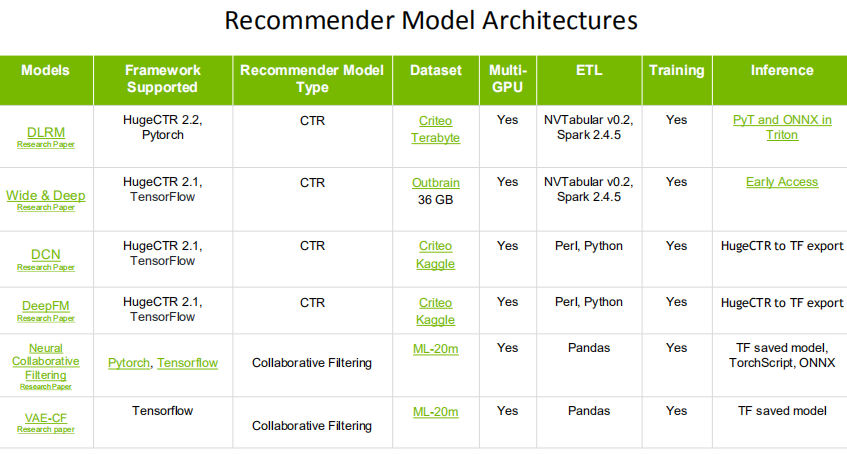Click the Outbrain dataset link
This screenshot has width=847, height=454.
click(435, 183)
